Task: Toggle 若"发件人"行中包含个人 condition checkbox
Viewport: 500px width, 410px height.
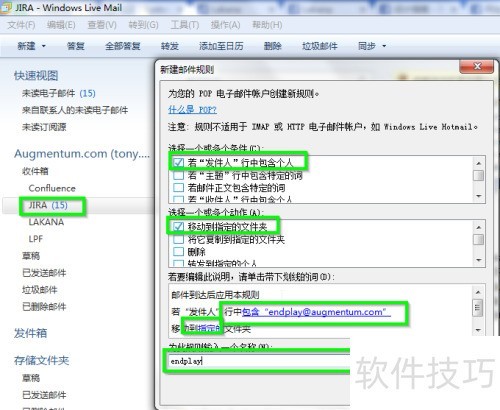Action: pyautogui.click(x=178, y=163)
